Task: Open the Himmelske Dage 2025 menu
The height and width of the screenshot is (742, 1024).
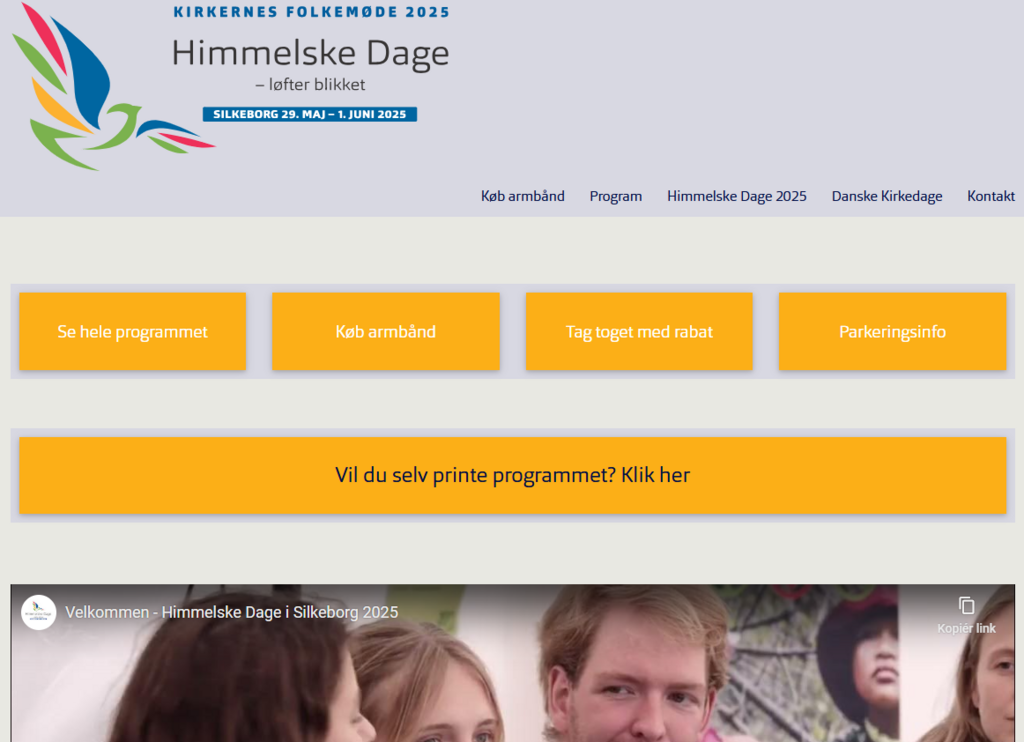Action: pos(737,196)
